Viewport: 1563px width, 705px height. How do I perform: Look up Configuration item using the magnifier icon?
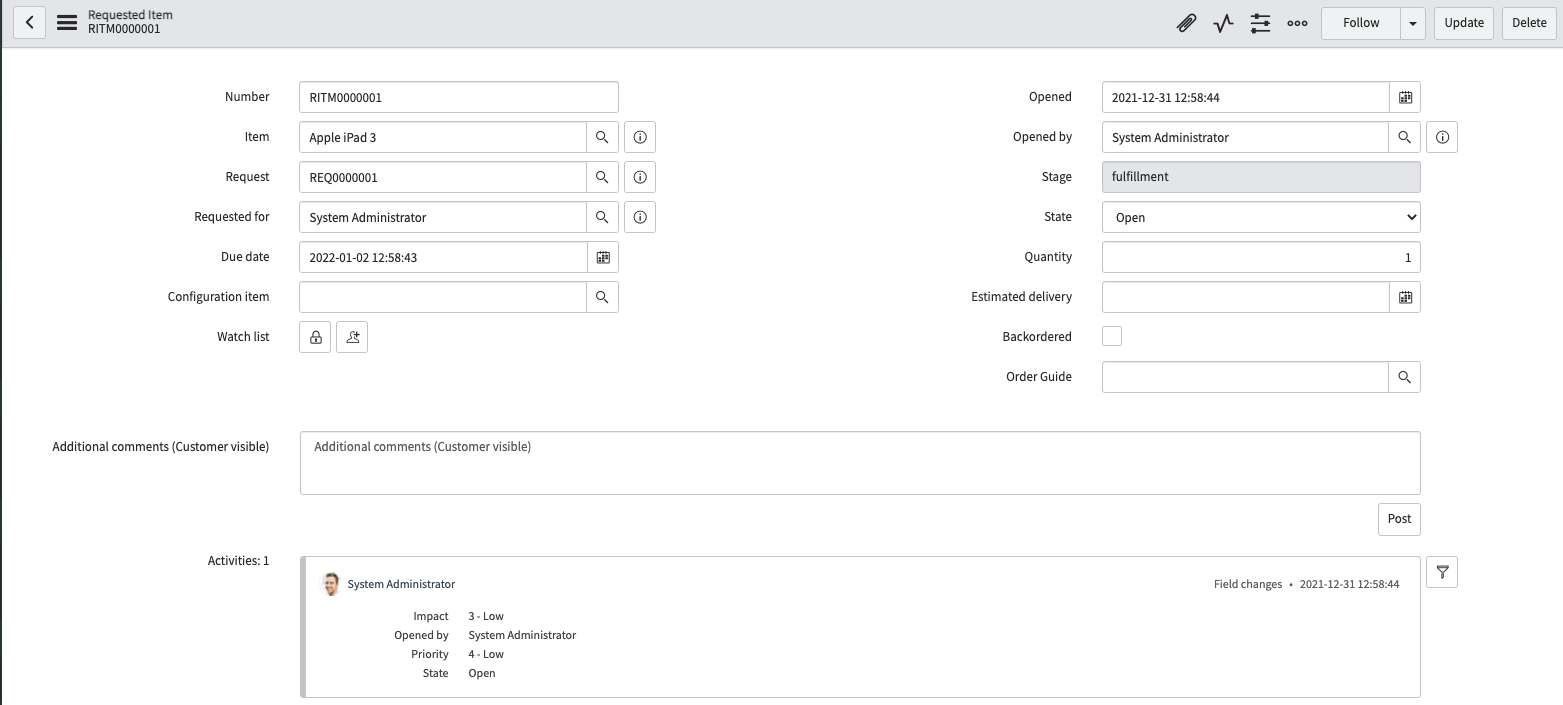(602, 297)
